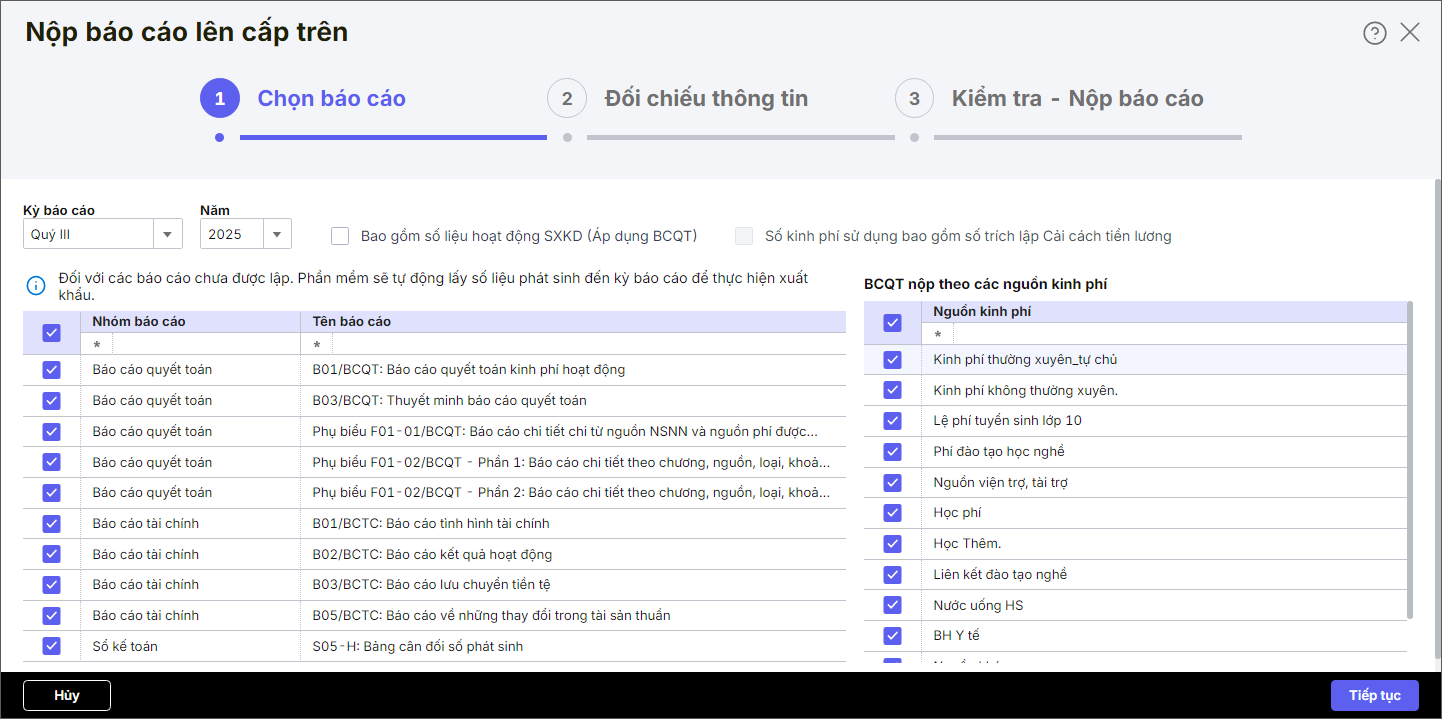The height and width of the screenshot is (719, 1442).
Task: Click the funding source list scrollbar
Action: pyautogui.click(x=1410, y=460)
